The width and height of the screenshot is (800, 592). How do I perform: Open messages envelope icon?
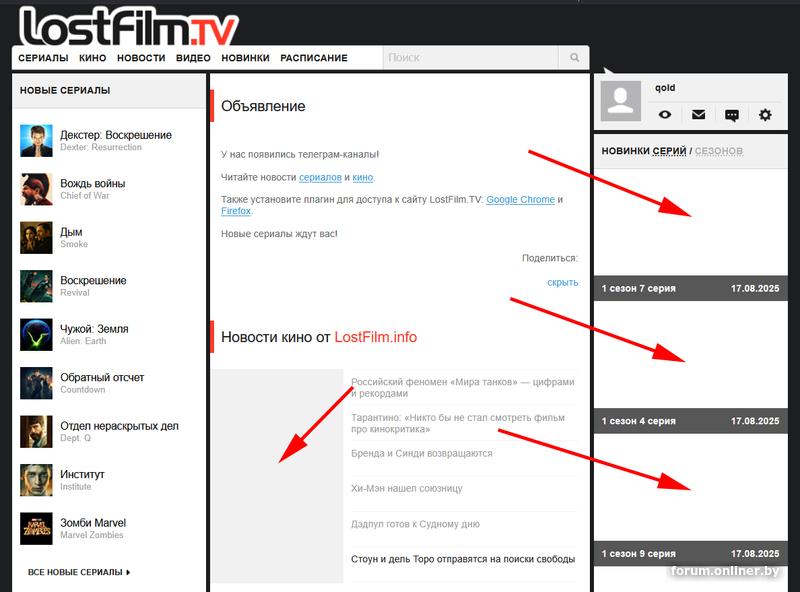tap(698, 115)
